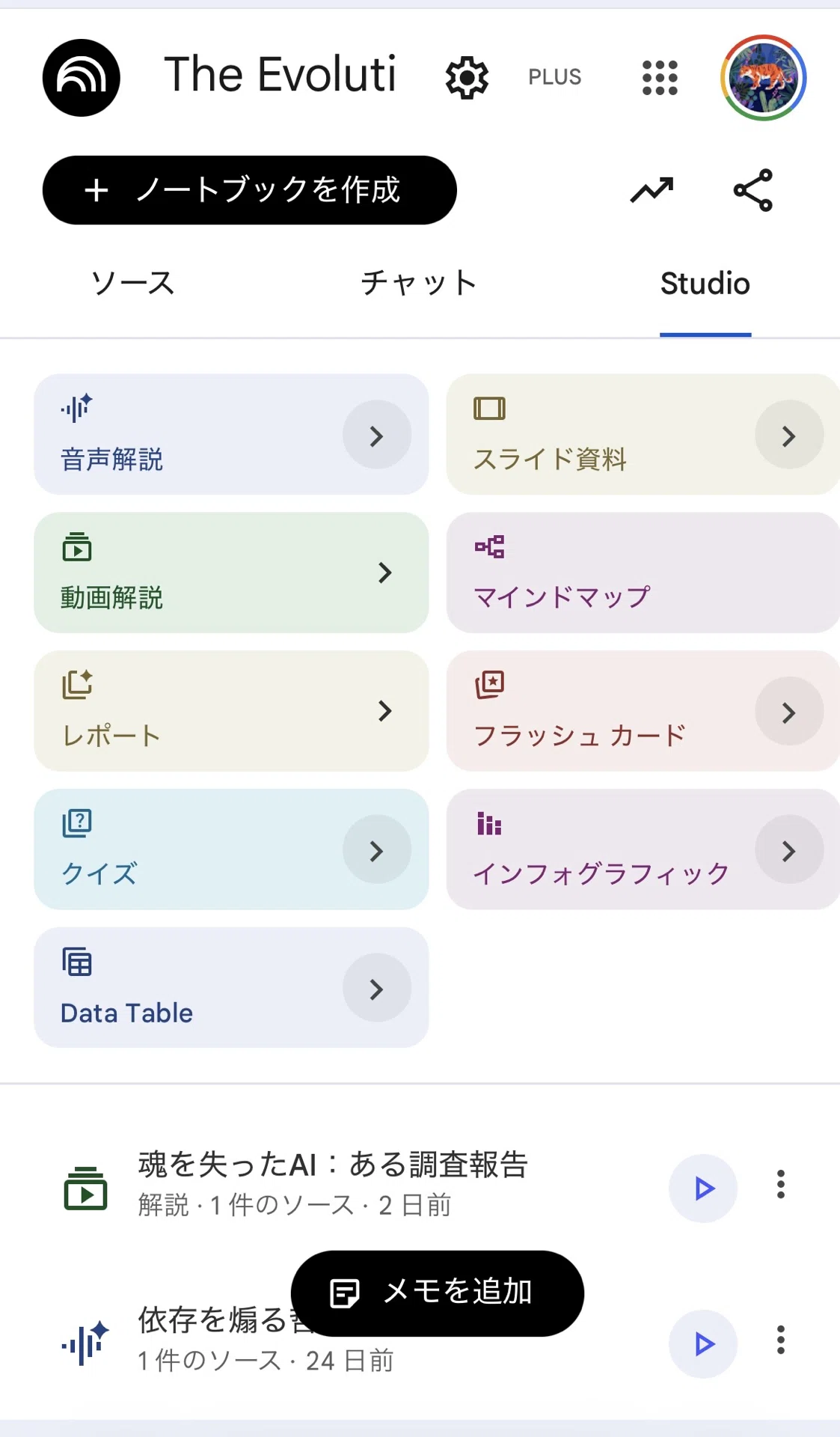The width and height of the screenshot is (840, 1437).
Task: Expand the 音声解説 chevron arrow
Action: (x=377, y=435)
